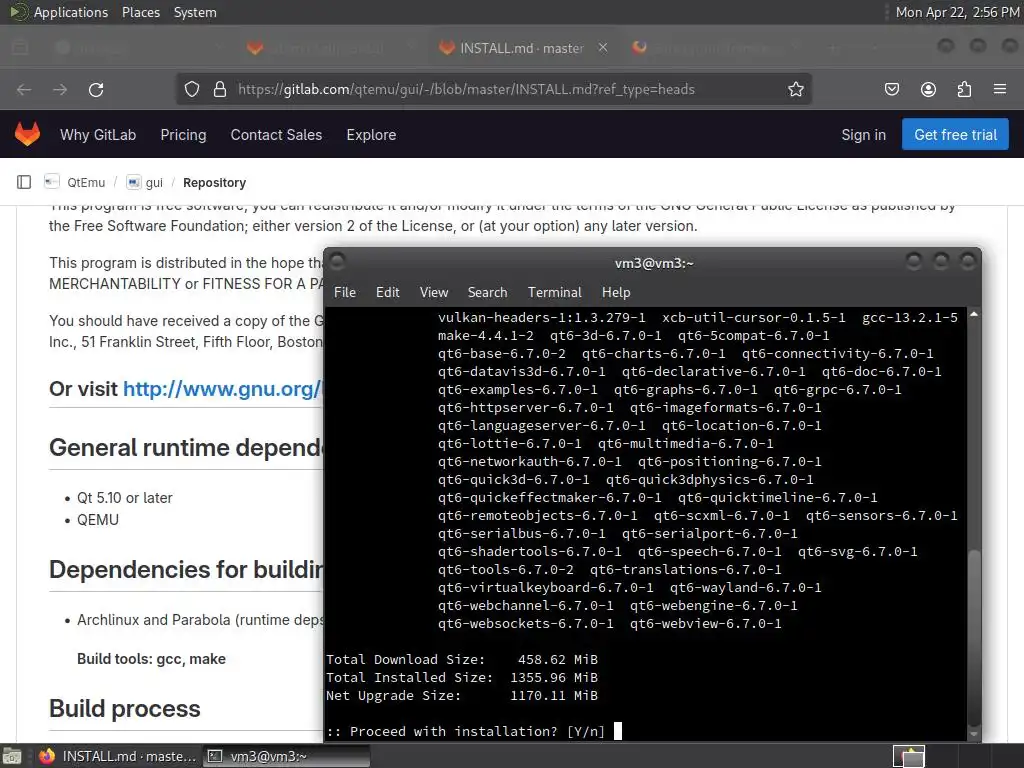This screenshot has height=768, width=1024.
Task: Click the Repository breadcrumb
Action: pos(214,183)
